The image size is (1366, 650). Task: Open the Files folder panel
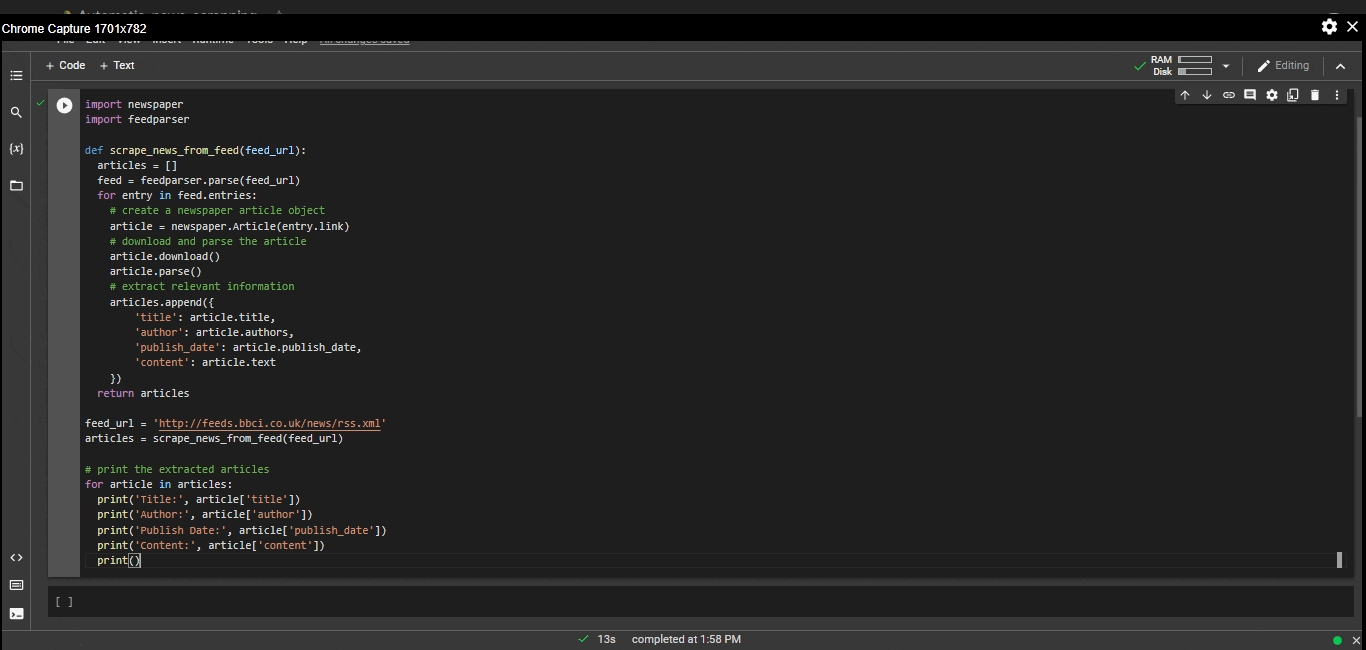click(16, 186)
